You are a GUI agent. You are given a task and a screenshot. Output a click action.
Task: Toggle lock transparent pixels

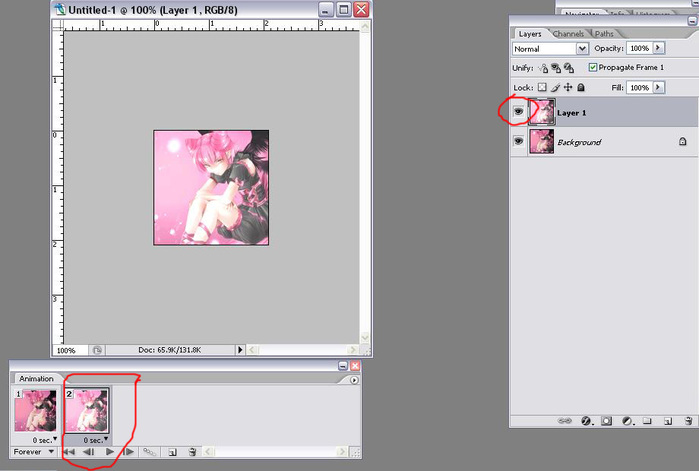coord(542,87)
